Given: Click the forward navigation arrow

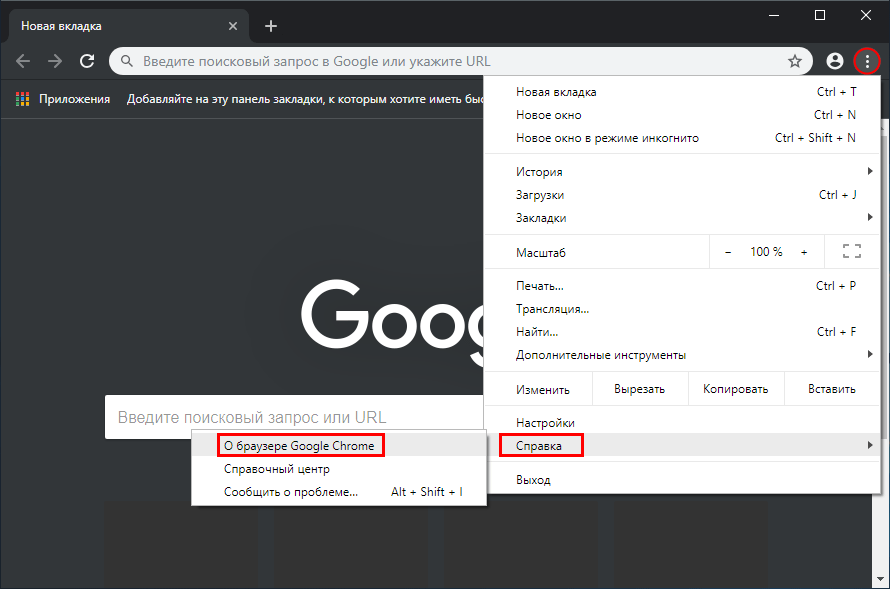Looking at the screenshot, I should click(54, 61).
